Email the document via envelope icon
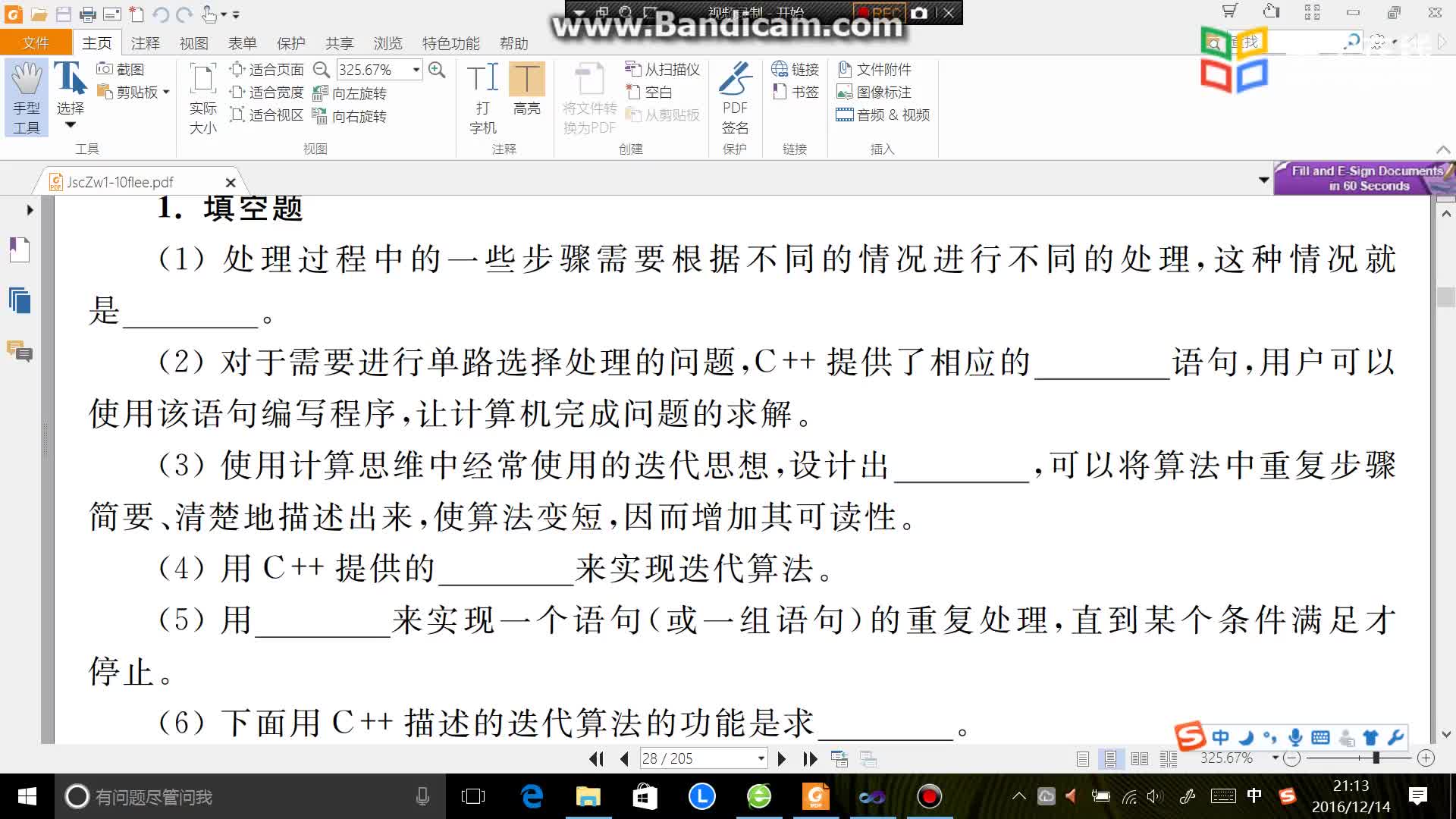The image size is (1456, 819). point(112,14)
